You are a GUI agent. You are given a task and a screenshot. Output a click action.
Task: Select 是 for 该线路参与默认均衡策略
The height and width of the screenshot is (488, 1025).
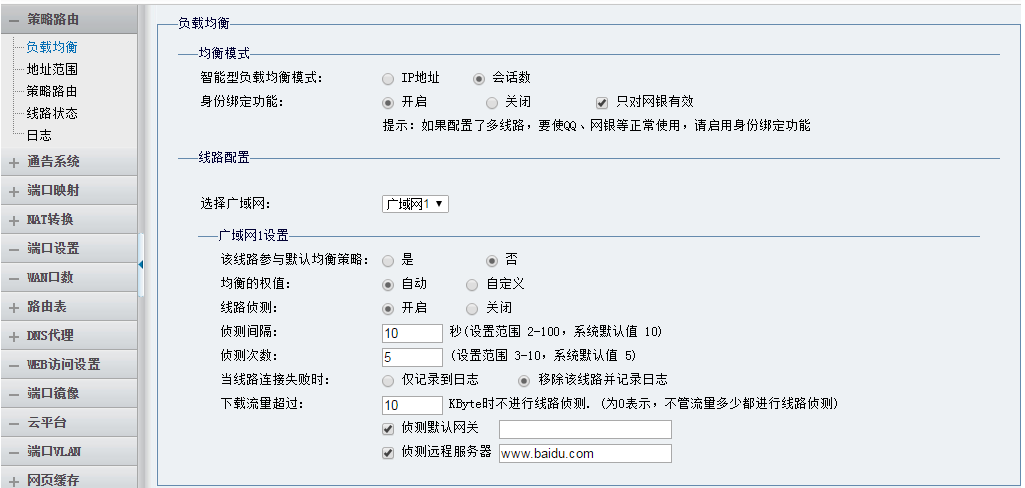click(388, 261)
